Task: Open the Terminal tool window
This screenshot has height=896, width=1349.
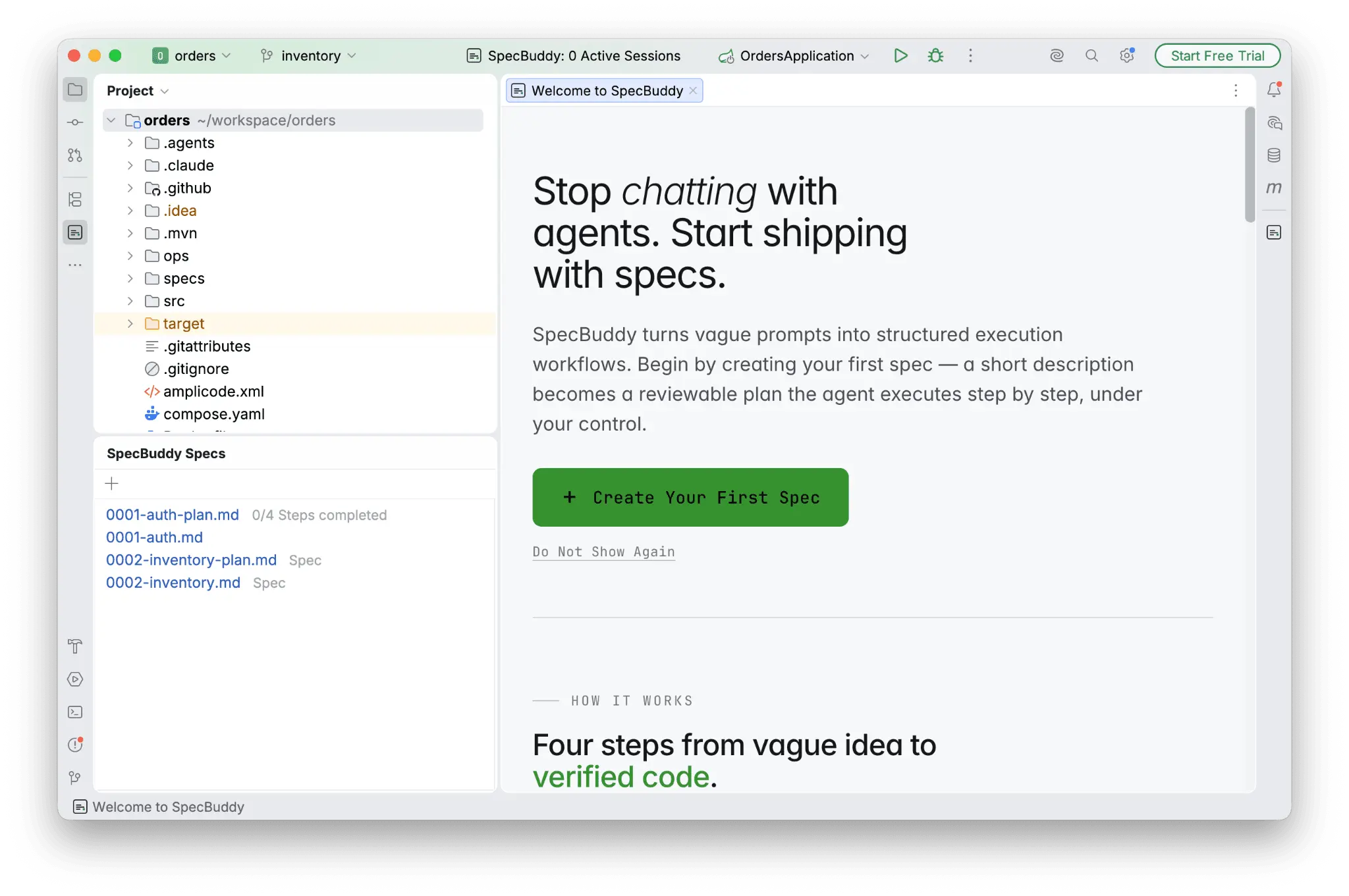Action: pyautogui.click(x=75, y=712)
